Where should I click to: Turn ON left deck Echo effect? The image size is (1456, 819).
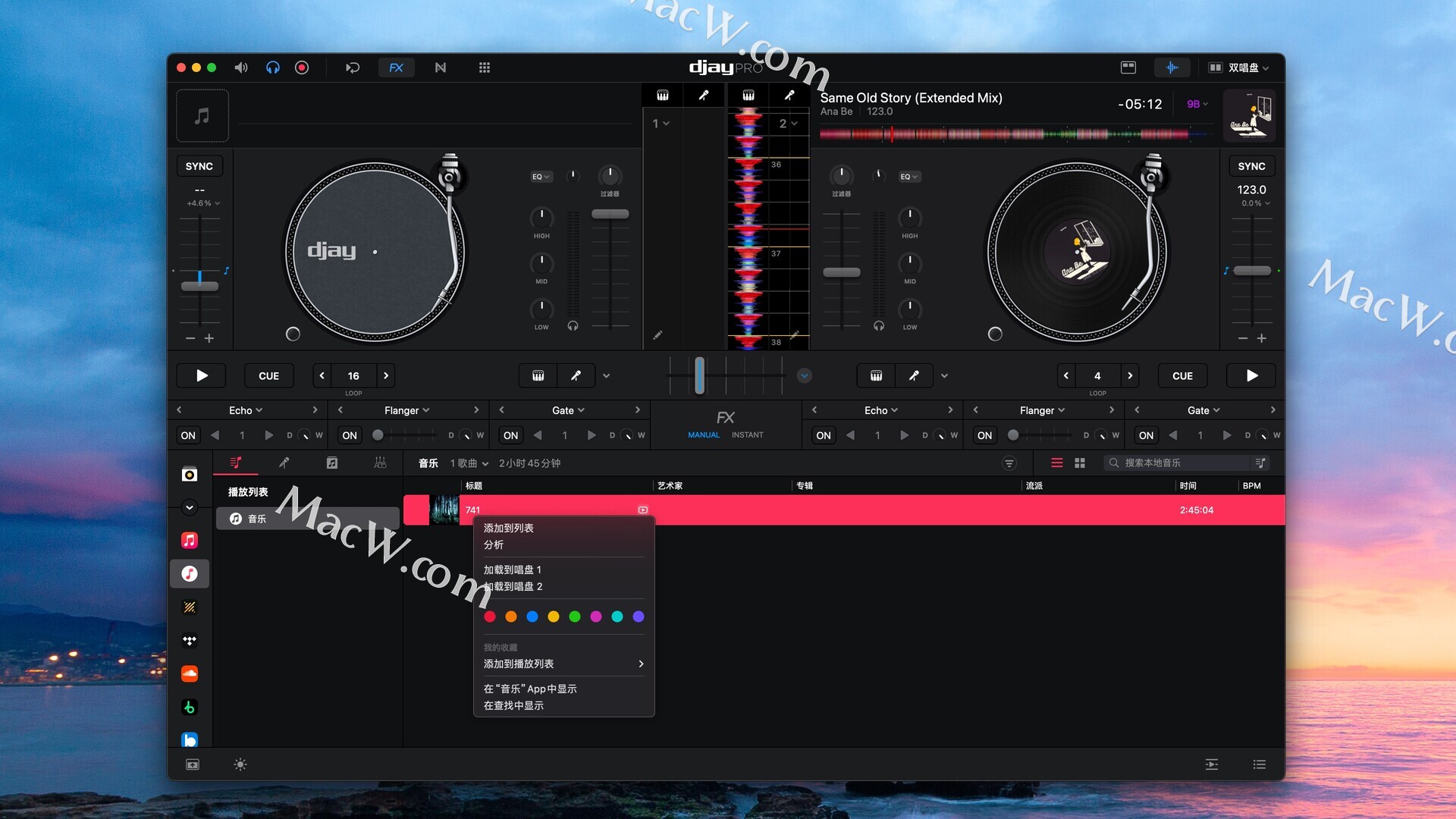coord(188,435)
